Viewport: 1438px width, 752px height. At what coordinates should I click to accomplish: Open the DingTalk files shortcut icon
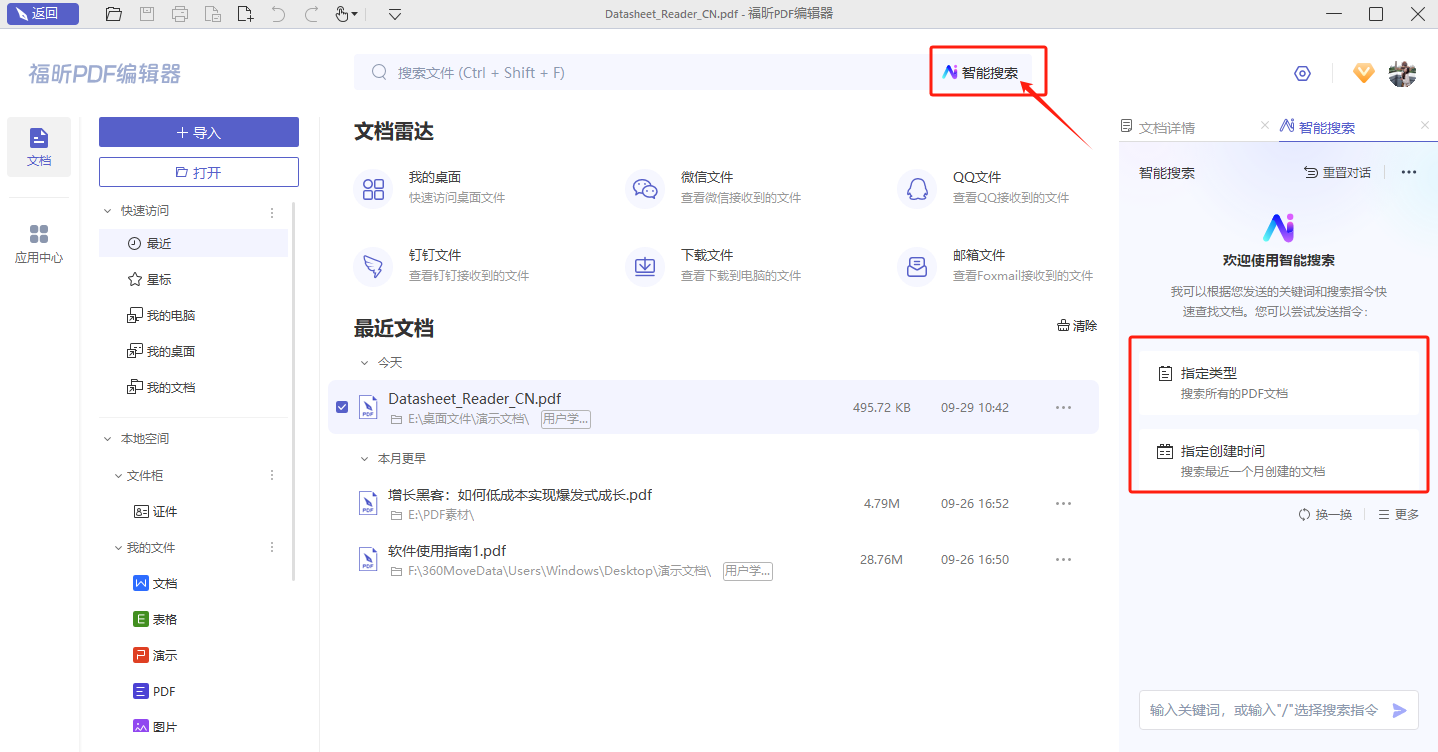373,267
